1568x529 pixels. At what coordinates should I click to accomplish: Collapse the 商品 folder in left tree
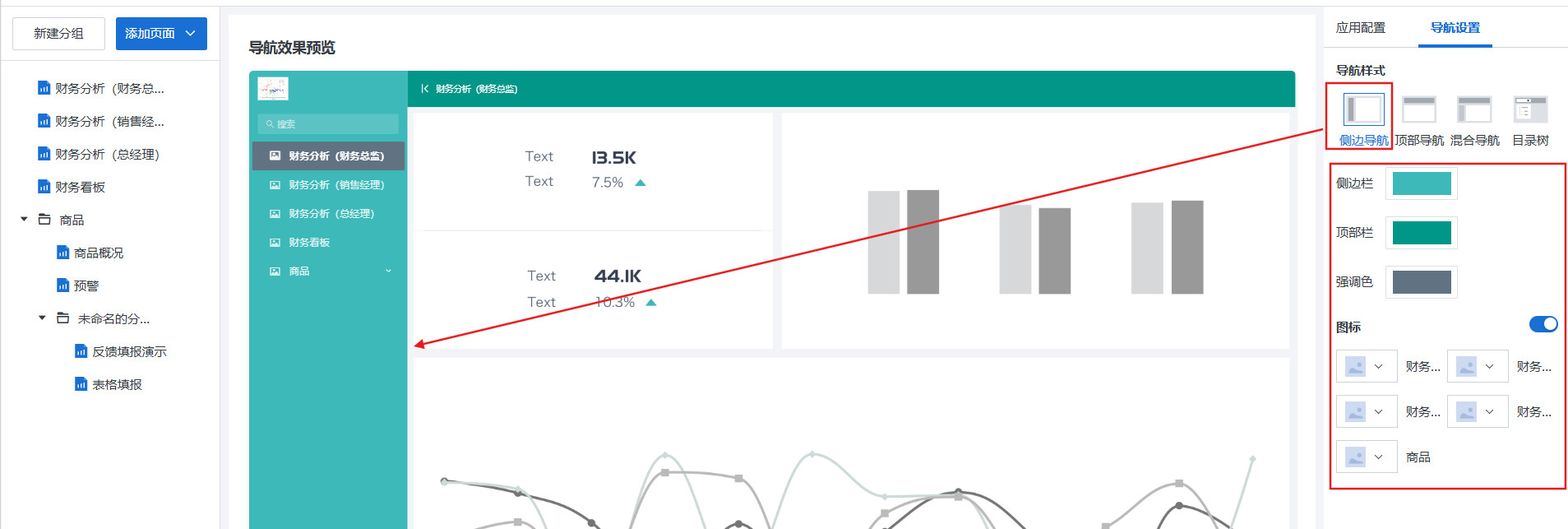pyautogui.click(x=24, y=220)
